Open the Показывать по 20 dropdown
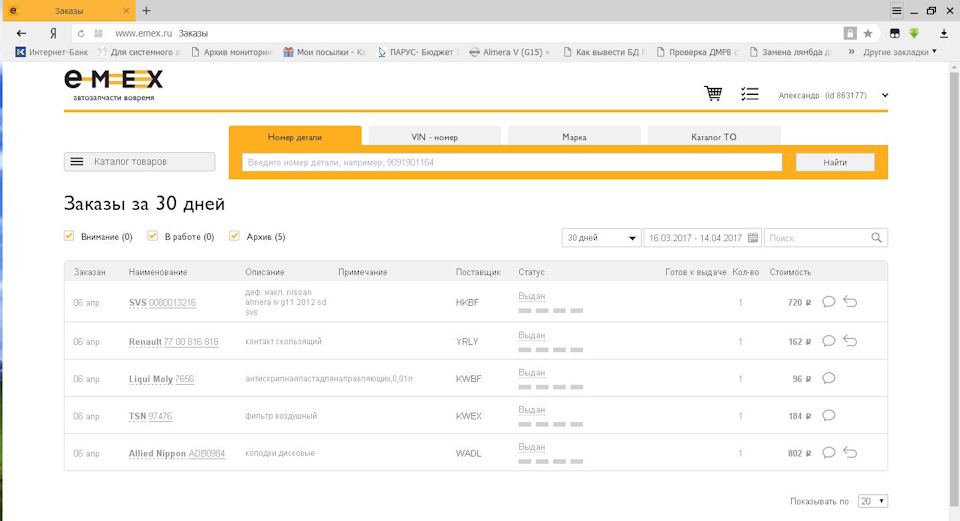 (x=872, y=501)
